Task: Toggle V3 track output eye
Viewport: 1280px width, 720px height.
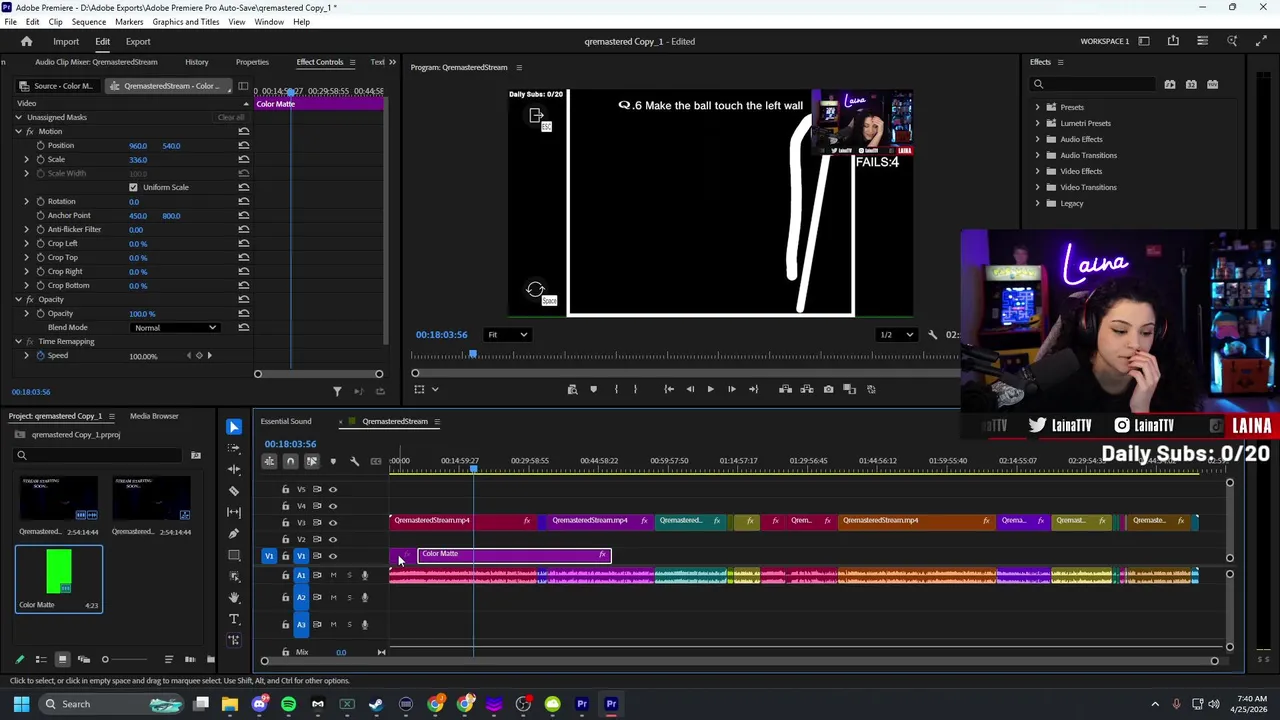Action: pyautogui.click(x=333, y=523)
